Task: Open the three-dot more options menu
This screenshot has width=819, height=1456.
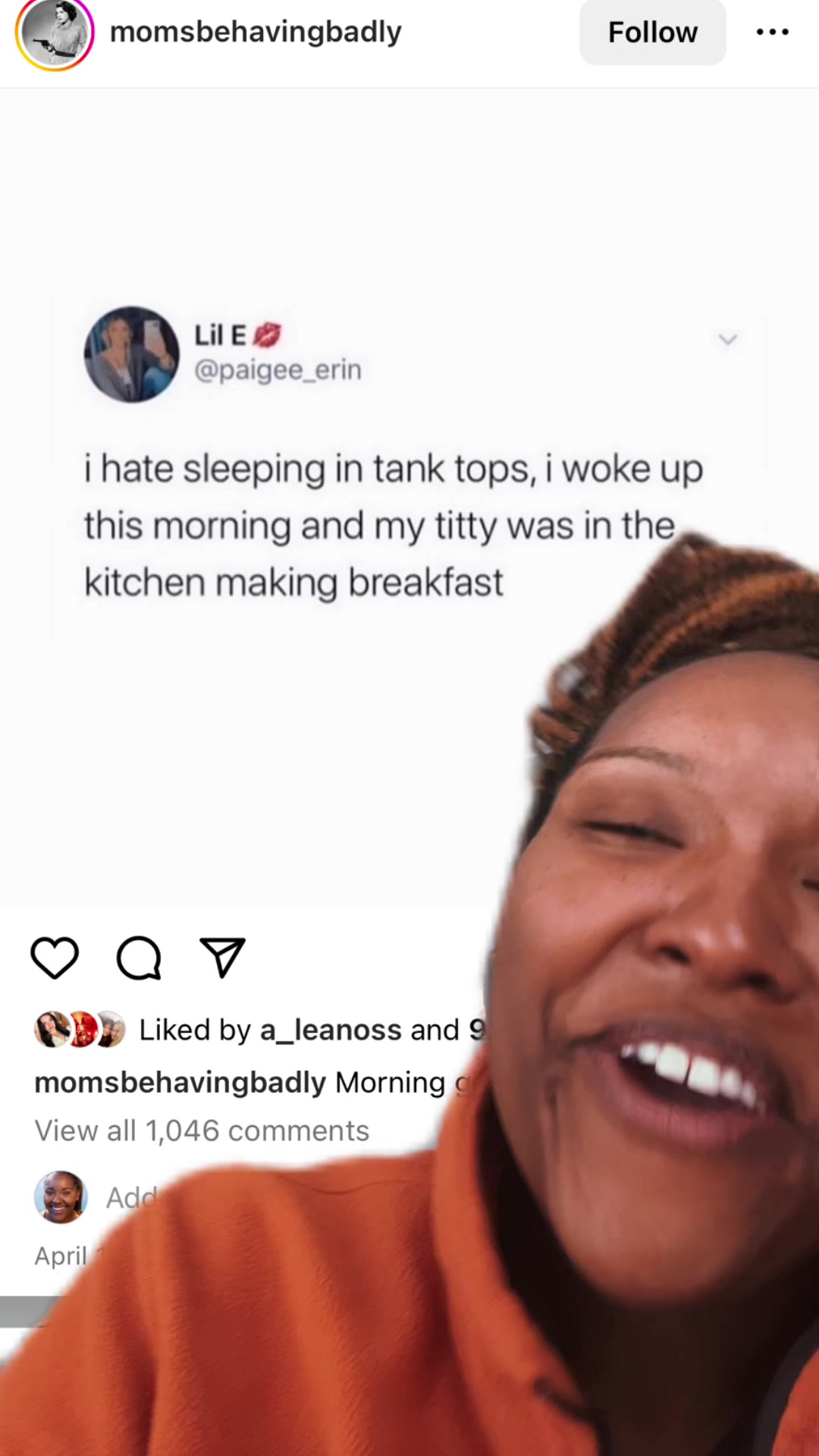Action: [773, 32]
